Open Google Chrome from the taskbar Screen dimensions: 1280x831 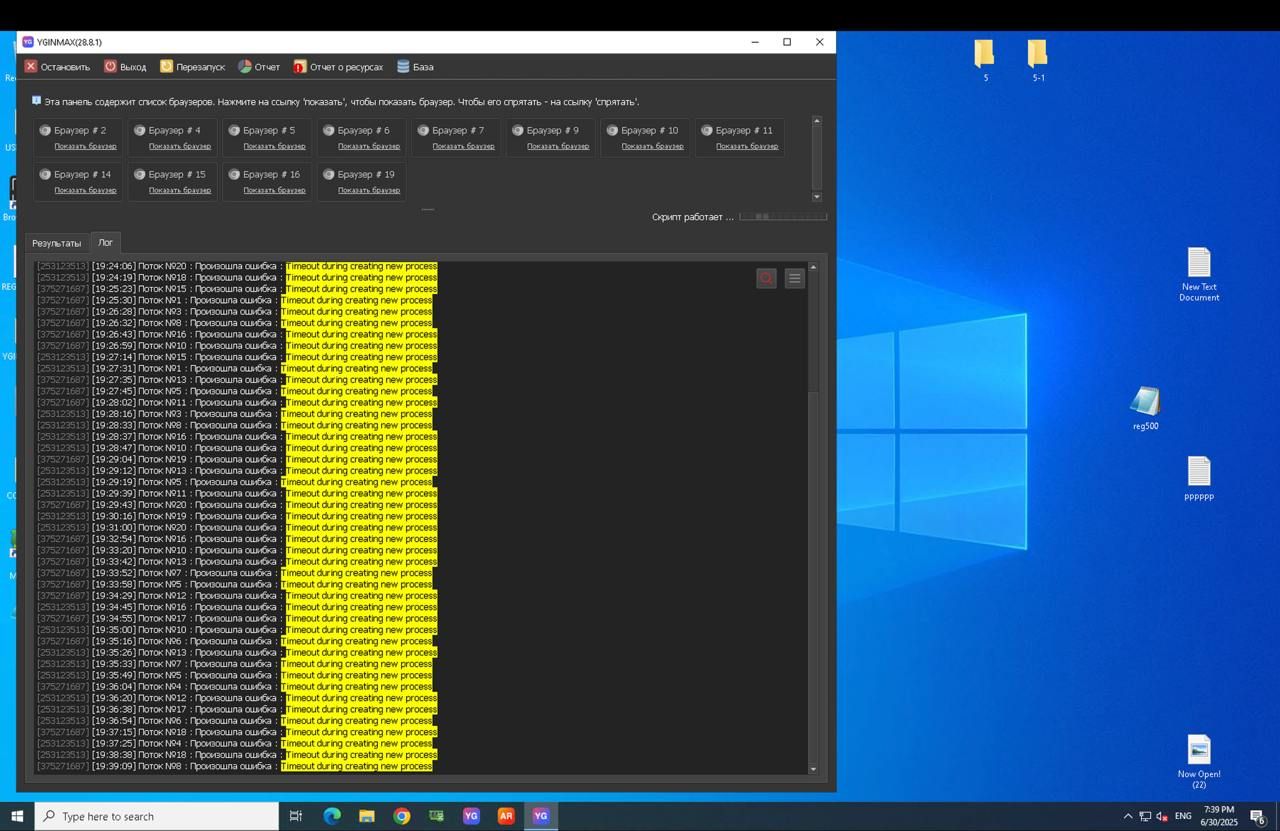401,816
